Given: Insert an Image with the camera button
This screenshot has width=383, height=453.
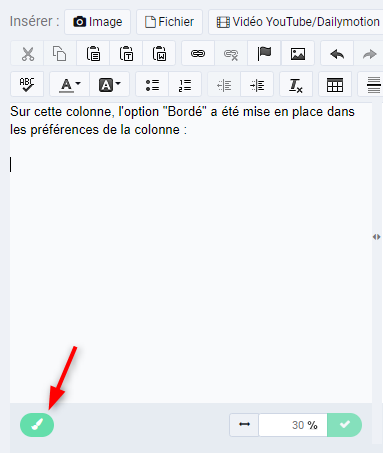Looking at the screenshot, I should point(97,22).
